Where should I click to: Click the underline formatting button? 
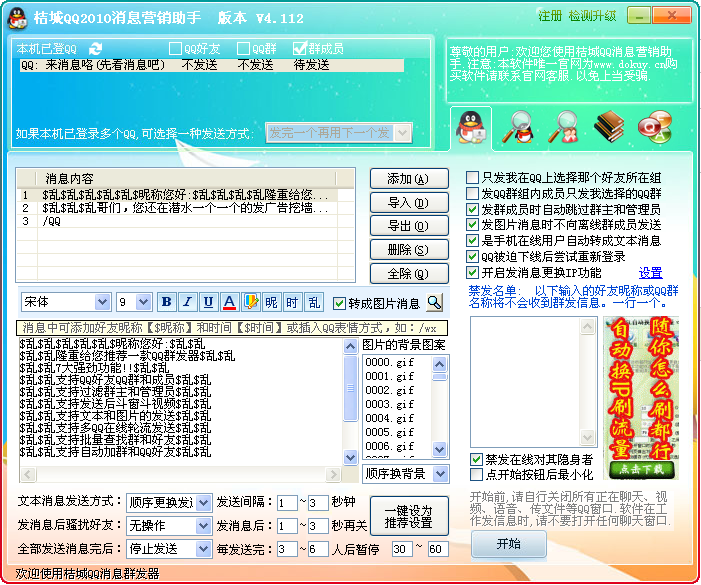[x=208, y=302]
